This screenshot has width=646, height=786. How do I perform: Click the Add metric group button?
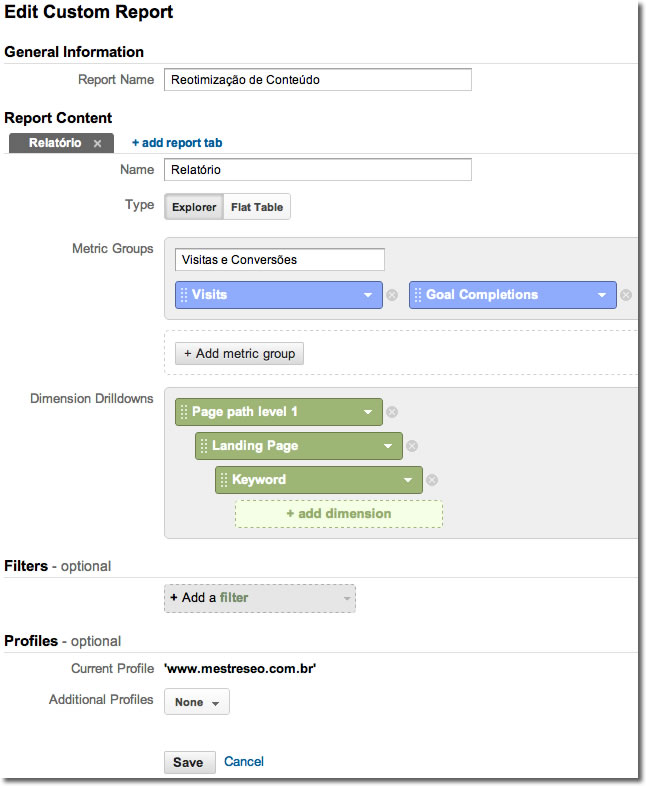(239, 354)
